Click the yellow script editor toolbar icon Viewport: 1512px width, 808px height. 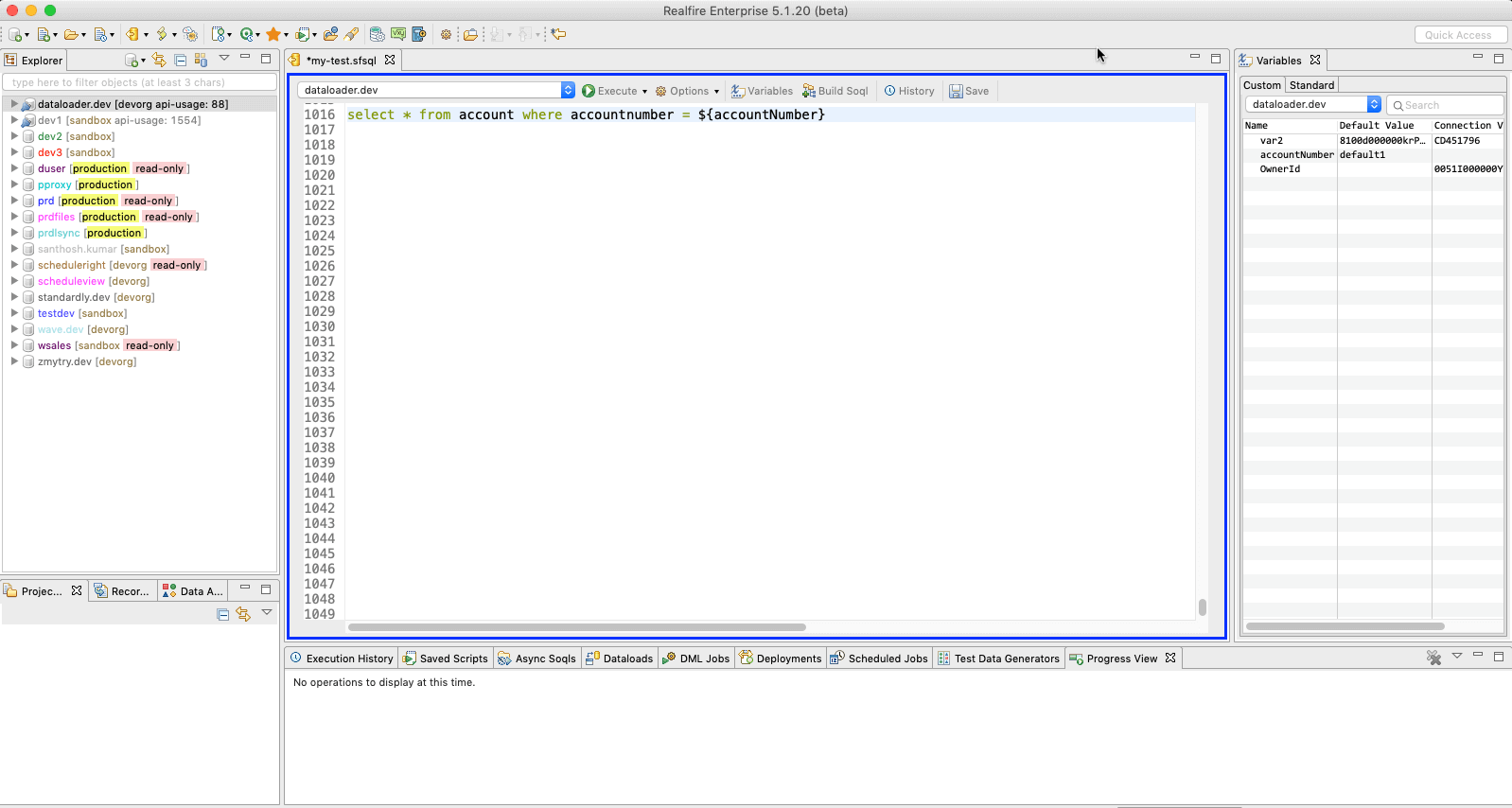point(132,34)
